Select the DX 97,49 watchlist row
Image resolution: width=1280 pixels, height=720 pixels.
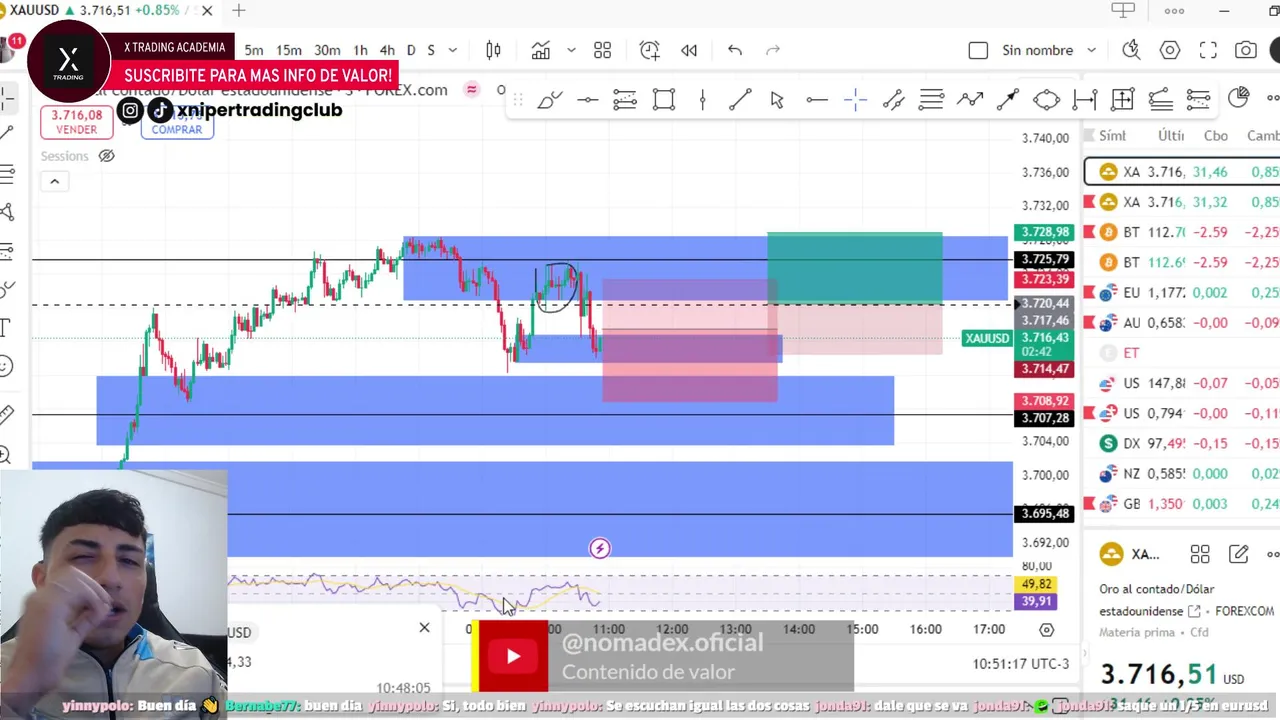[x=1182, y=443]
